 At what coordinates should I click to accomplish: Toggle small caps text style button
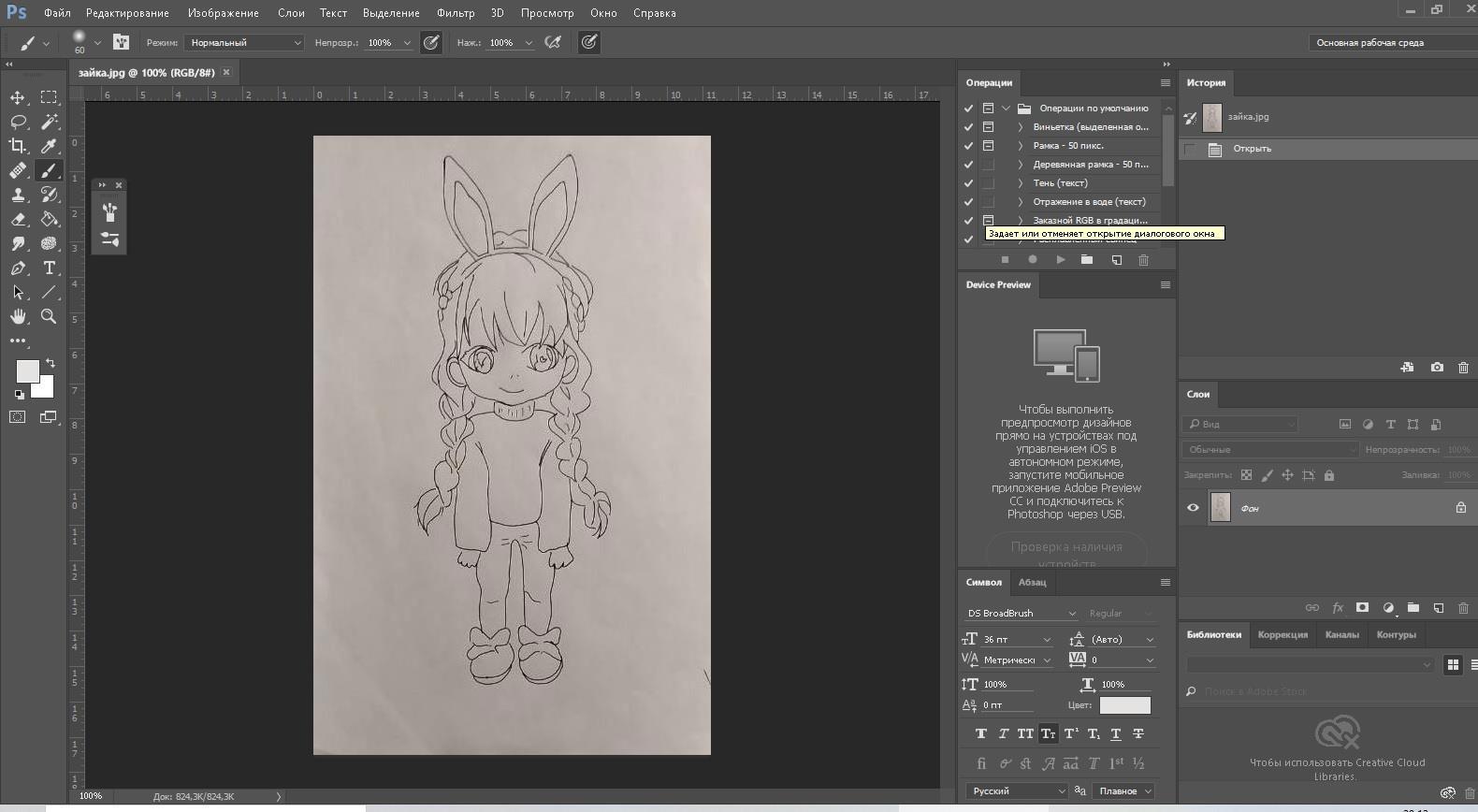pyautogui.click(x=1048, y=733)
